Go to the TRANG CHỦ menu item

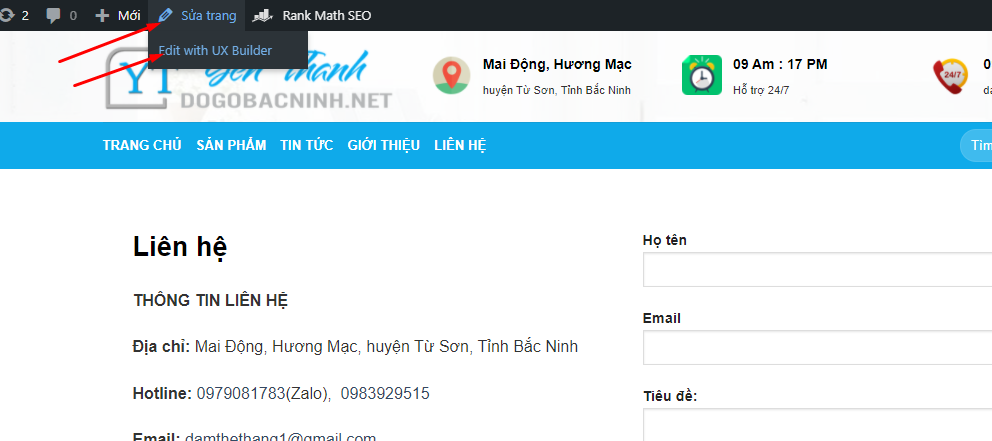142,146
